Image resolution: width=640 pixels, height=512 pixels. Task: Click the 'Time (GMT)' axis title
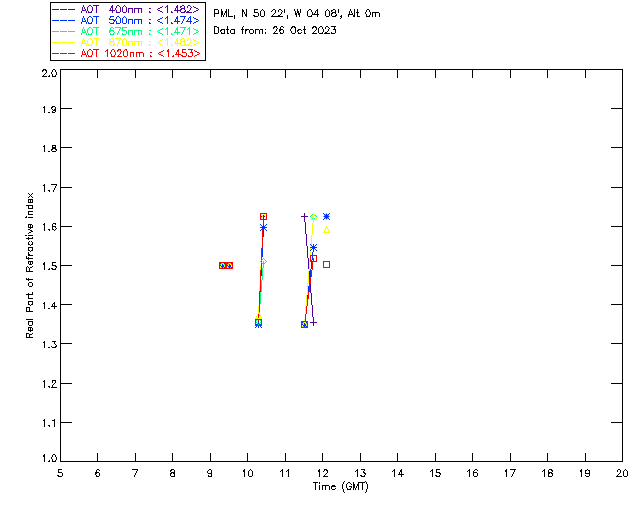point(340,487)
